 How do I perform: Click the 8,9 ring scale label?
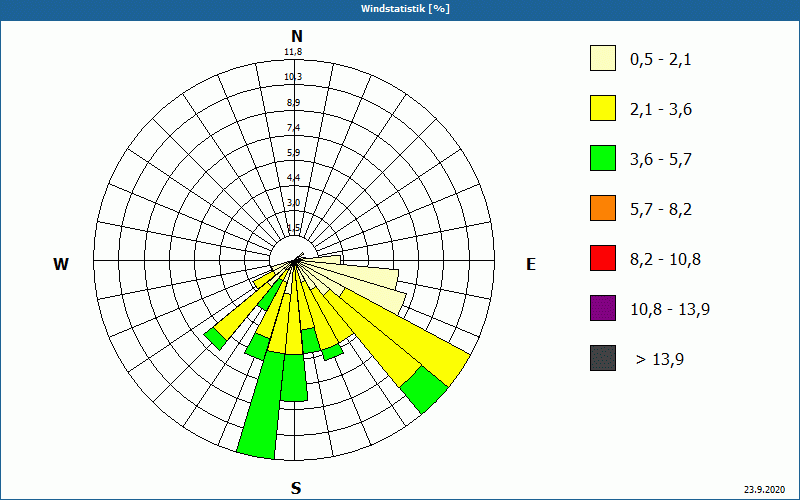tap(293, 103)
